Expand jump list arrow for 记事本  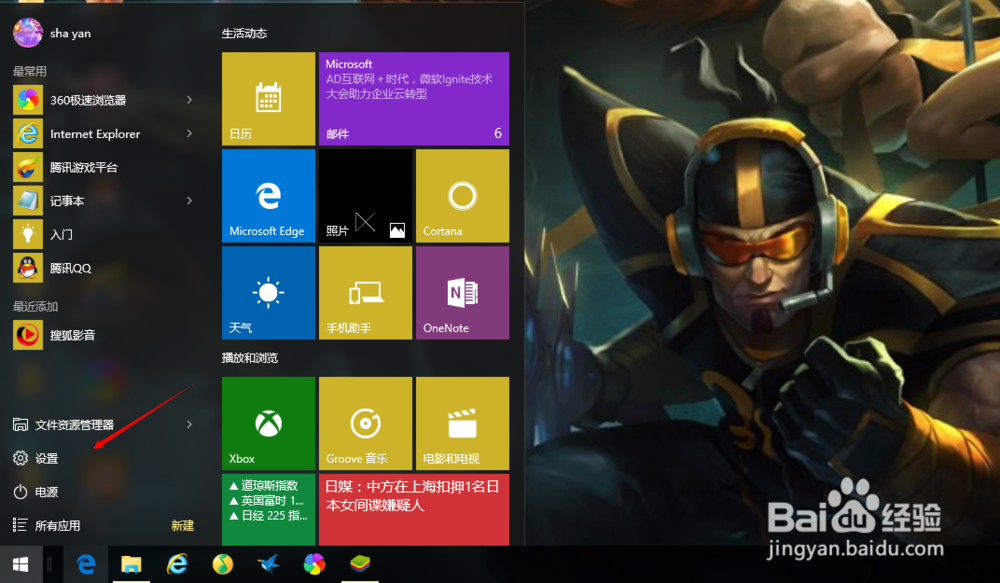pyautogui.click(x=189, y=200)
